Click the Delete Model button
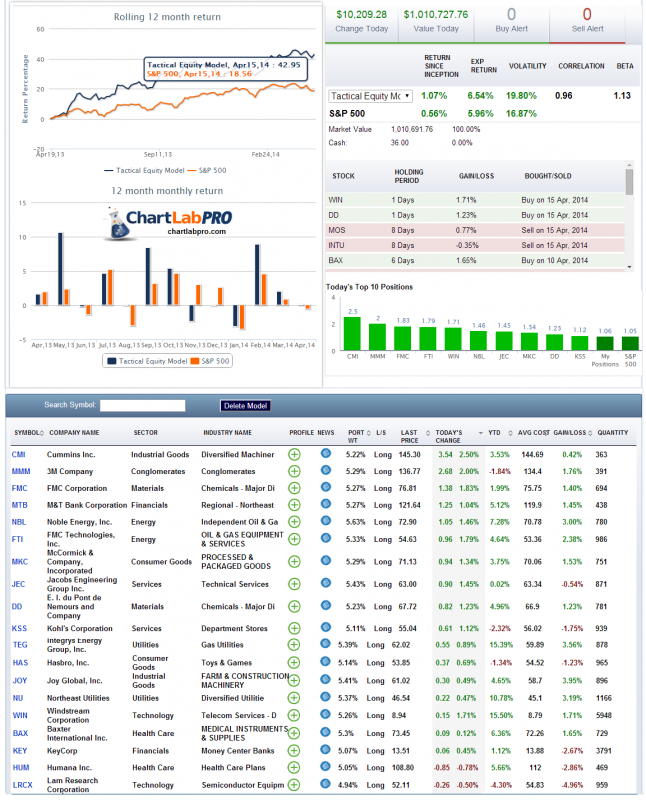 (246, 405)
